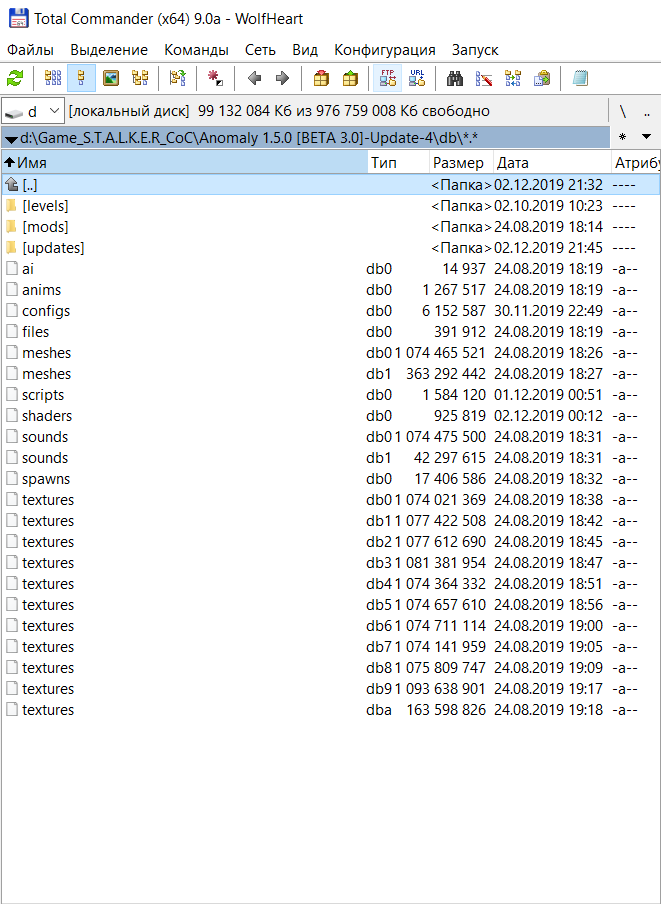Image resolution: width=661 pixels, height=904 pixels.
Task: Select the meshes db0 file
Action: tap(331, 353)
